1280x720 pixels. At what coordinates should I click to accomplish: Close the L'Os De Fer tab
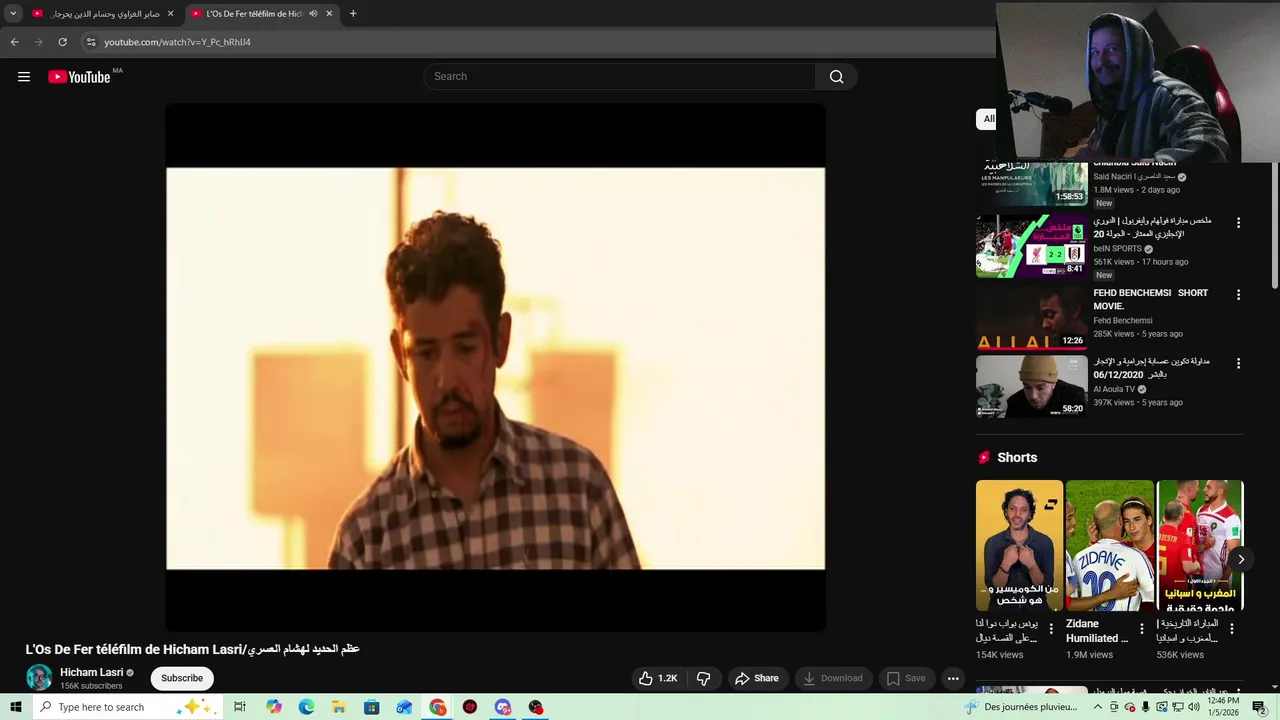point(329,14)
